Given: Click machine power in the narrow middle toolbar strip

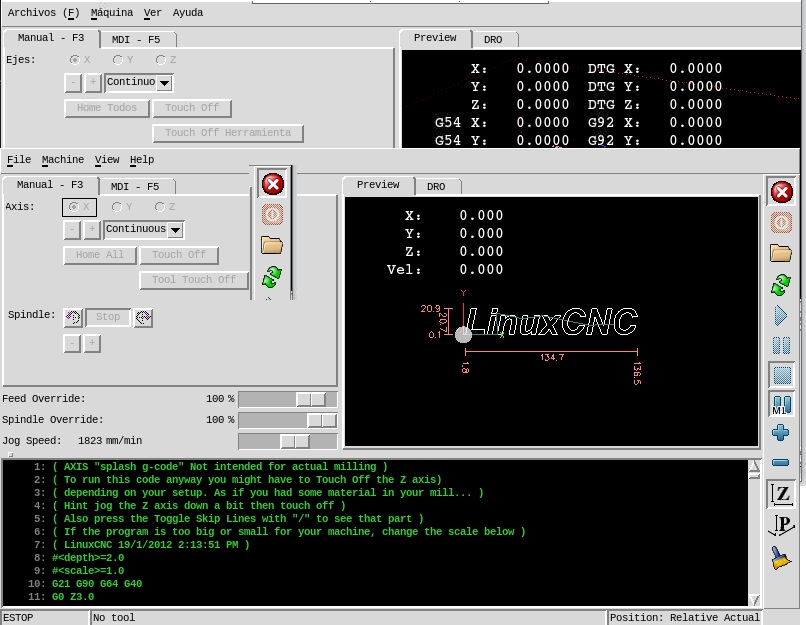Looking at the screenshot, I should [x=272, y=214].
